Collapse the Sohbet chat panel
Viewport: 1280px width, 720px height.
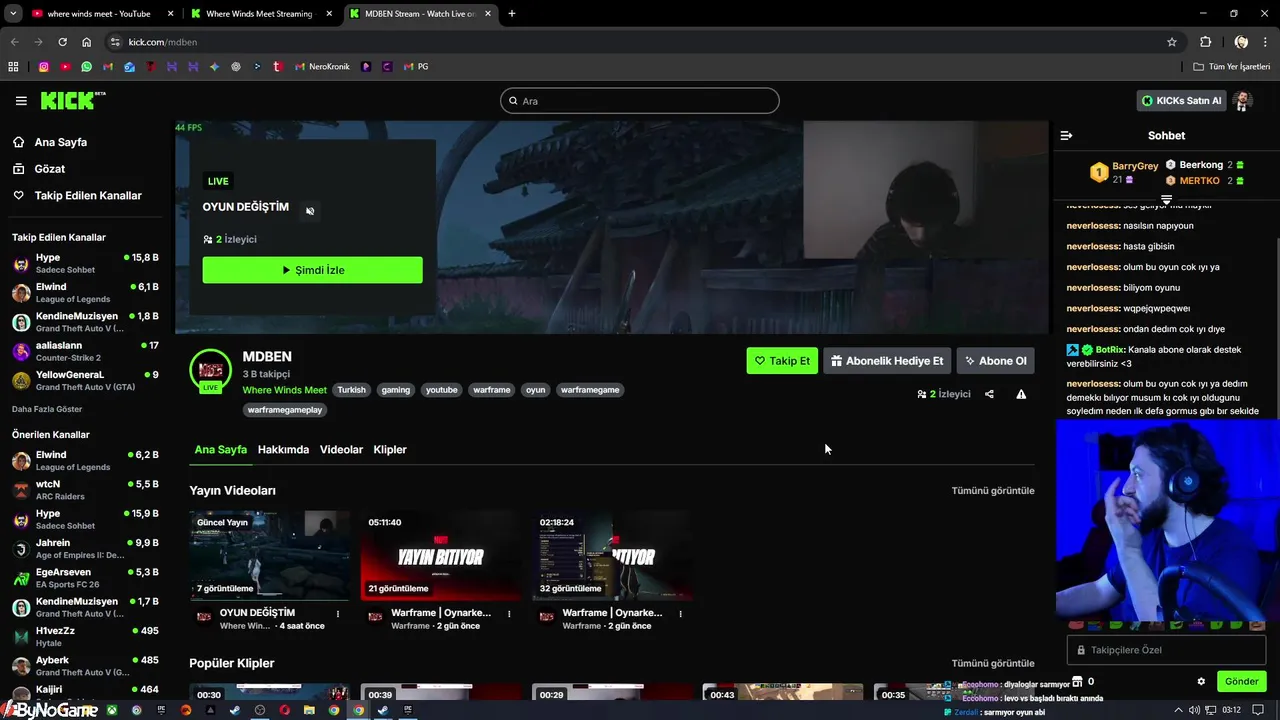click(x=1066, y=135)
